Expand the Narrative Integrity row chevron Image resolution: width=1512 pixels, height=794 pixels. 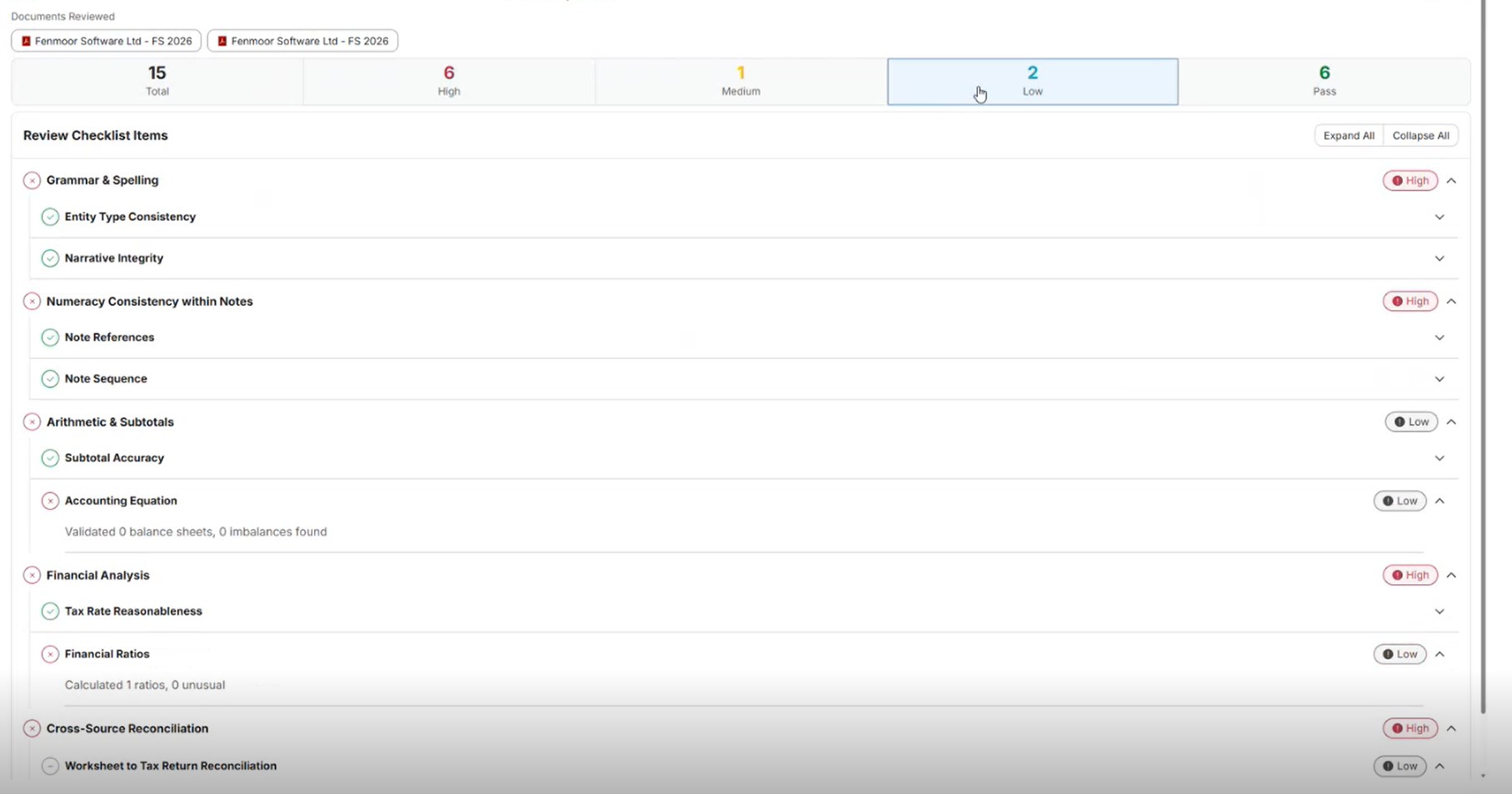coord(1440,258)
